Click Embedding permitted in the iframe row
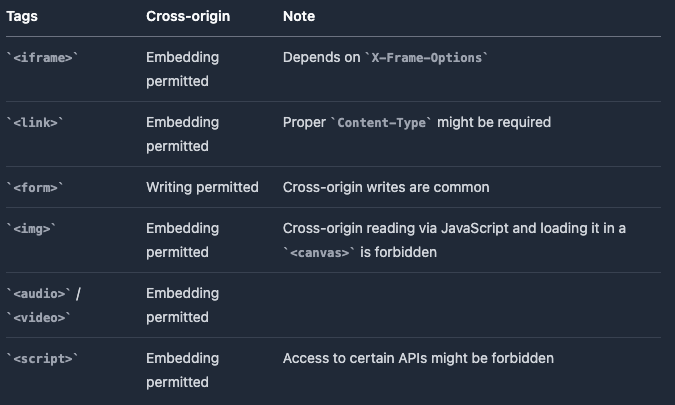The height and width of the screenshot is (405, 675). (x=182, y=69)
